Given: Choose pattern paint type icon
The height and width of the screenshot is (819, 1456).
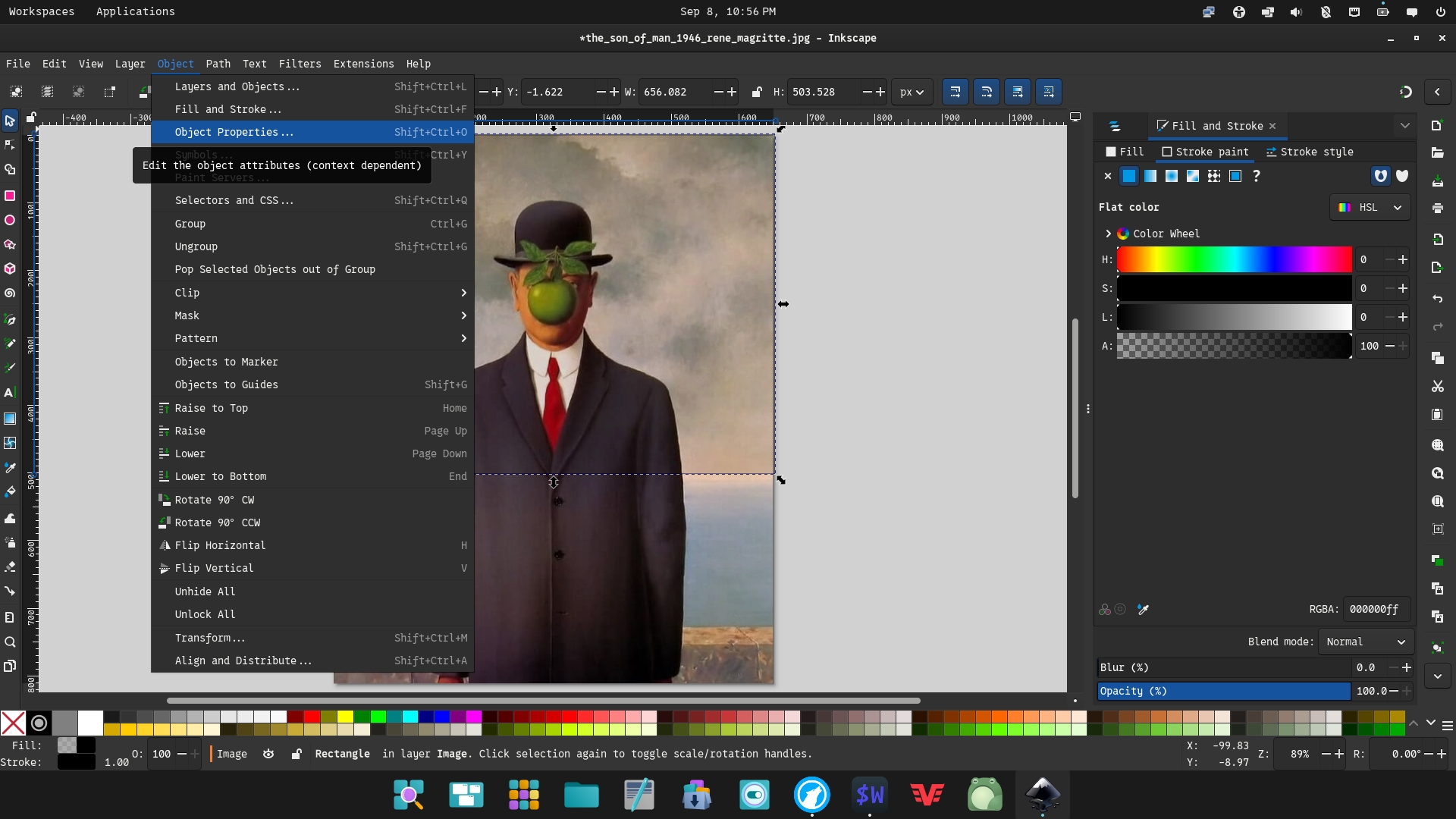Looking at the screenshot, I should (x=1214, y=176).
